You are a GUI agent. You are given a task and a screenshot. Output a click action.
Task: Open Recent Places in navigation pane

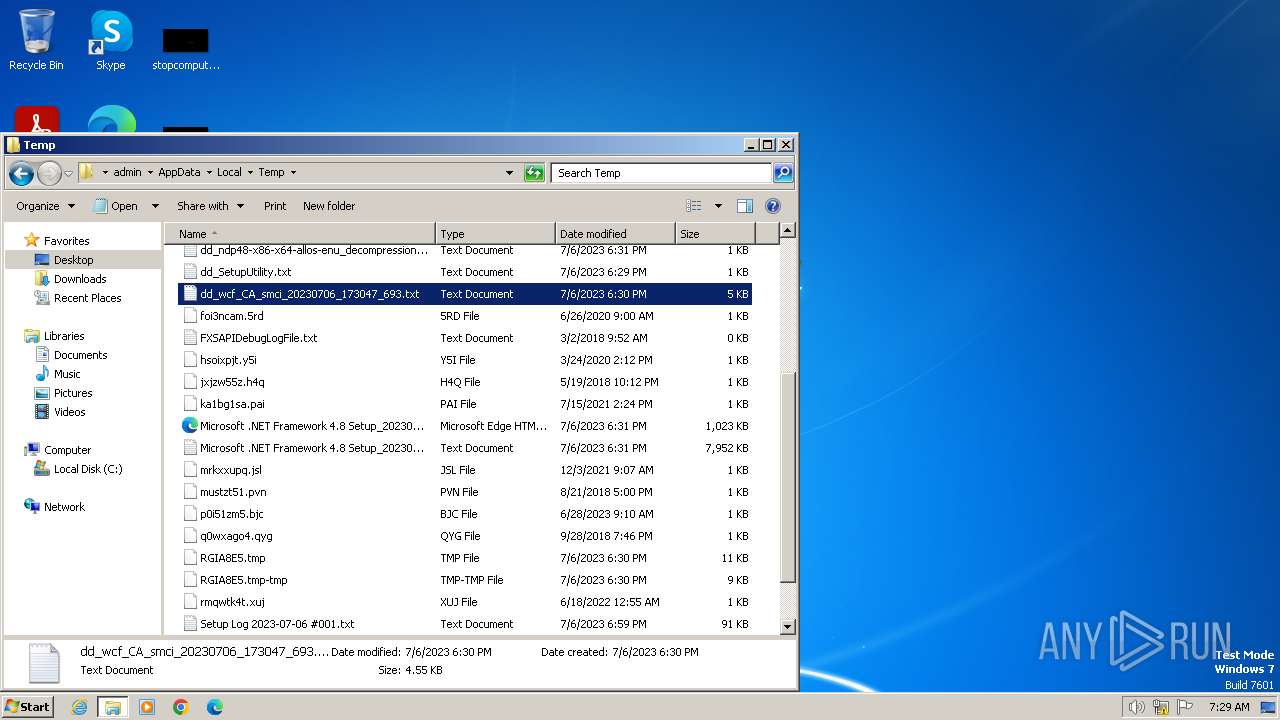87,298
